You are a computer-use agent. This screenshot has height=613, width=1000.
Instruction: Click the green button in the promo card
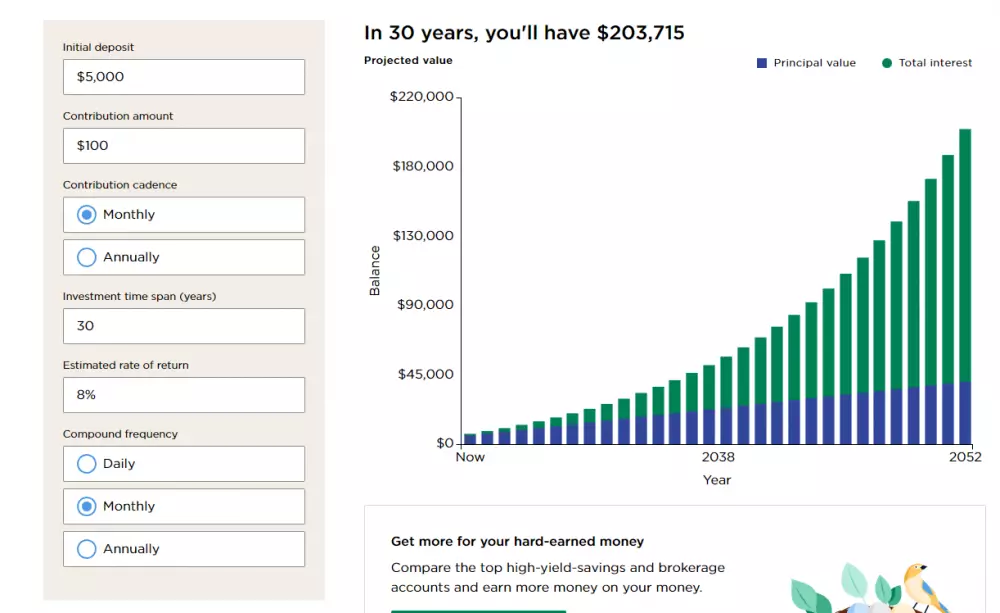478,610
